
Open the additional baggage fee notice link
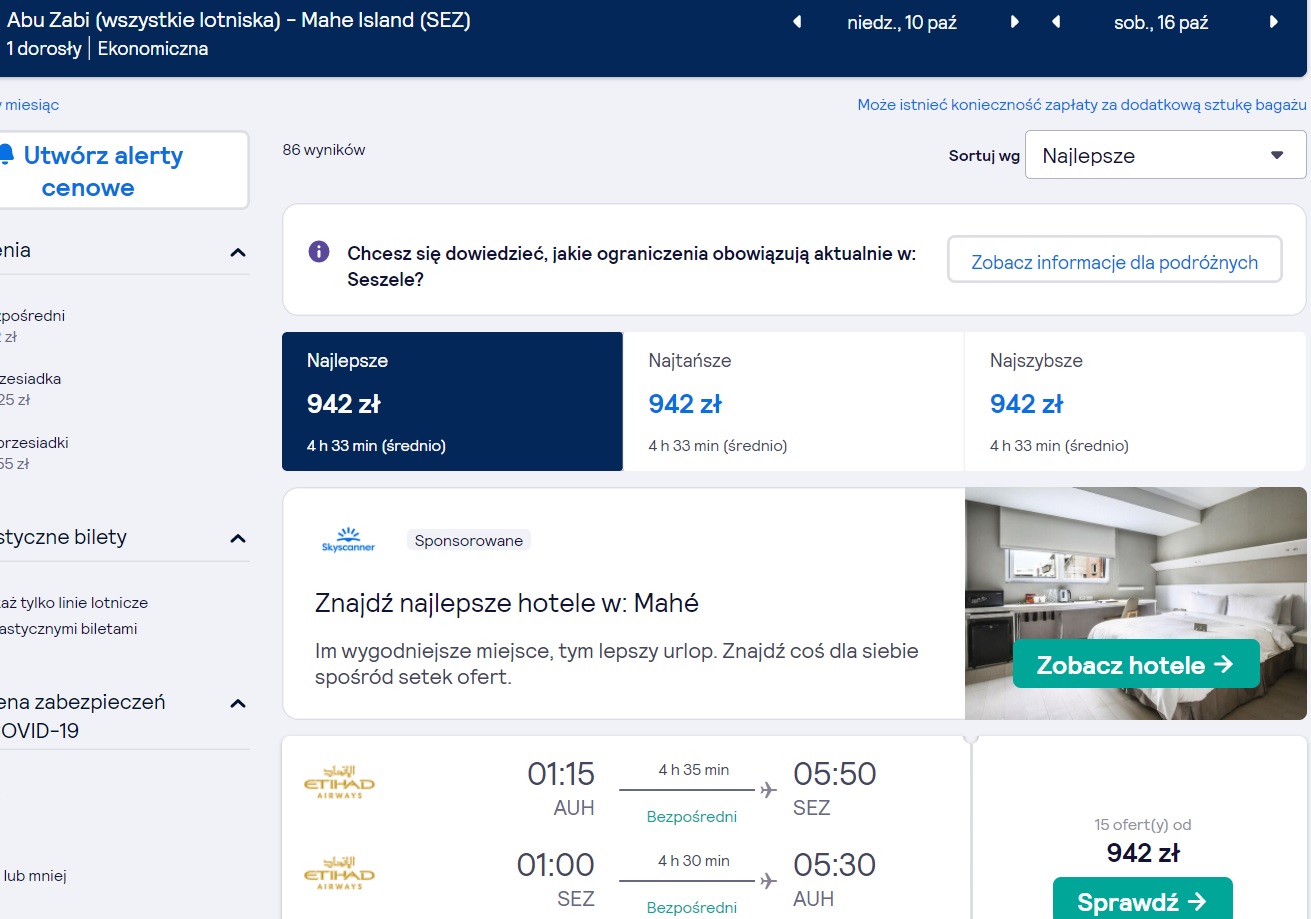(1082, 105)
